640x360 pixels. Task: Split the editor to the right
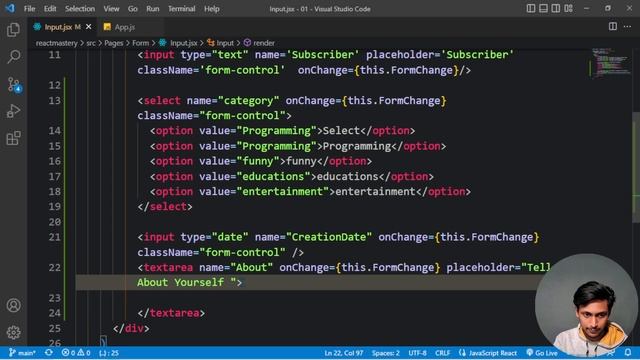613,27
